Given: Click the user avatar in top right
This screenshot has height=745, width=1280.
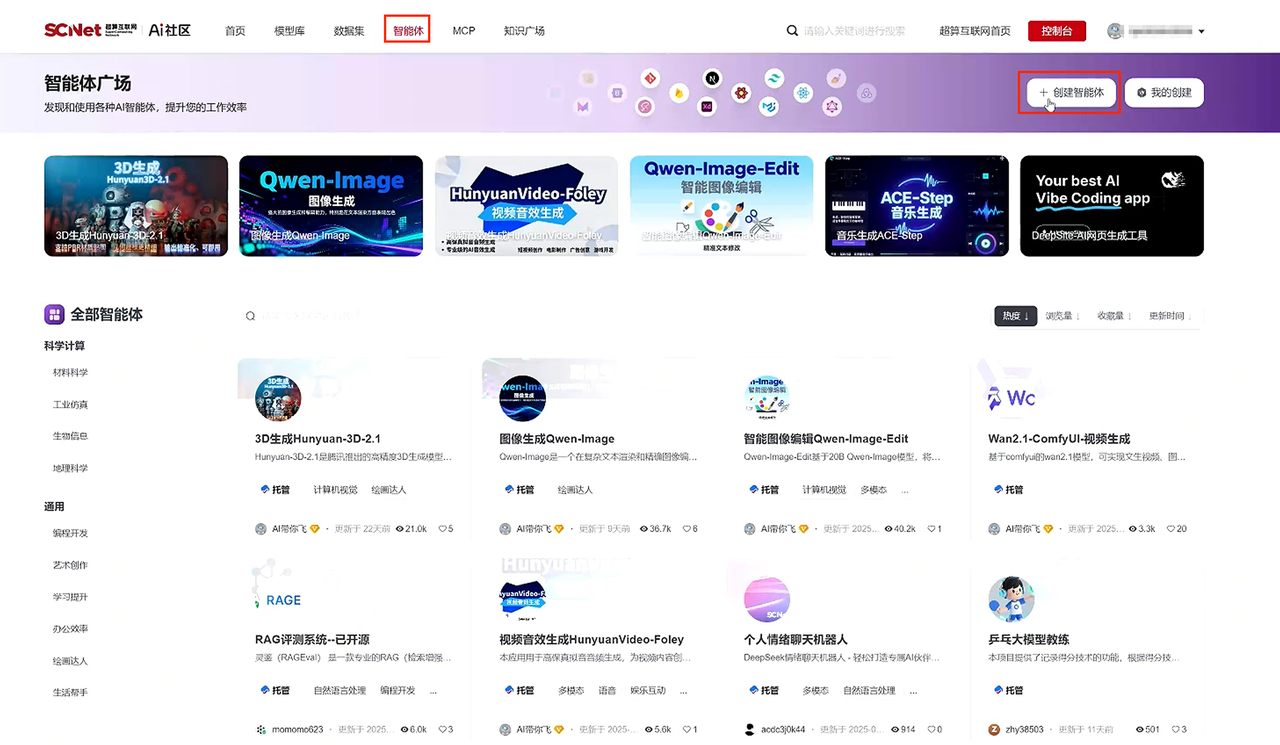Looking at the screenshot, I should (1115, 31).
